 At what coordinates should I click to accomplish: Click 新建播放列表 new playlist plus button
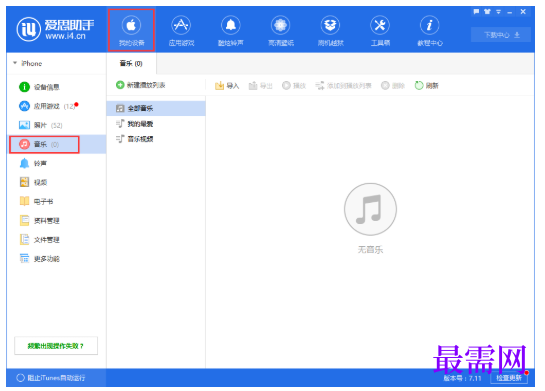[x=141, y=85]
